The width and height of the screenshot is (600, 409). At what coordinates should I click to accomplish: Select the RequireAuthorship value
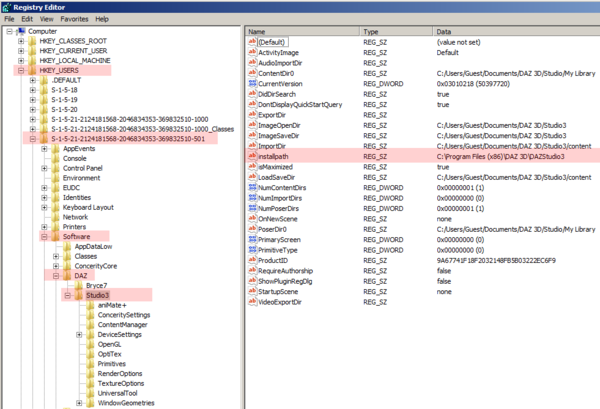pyautogui.click(x=285, y=271)
